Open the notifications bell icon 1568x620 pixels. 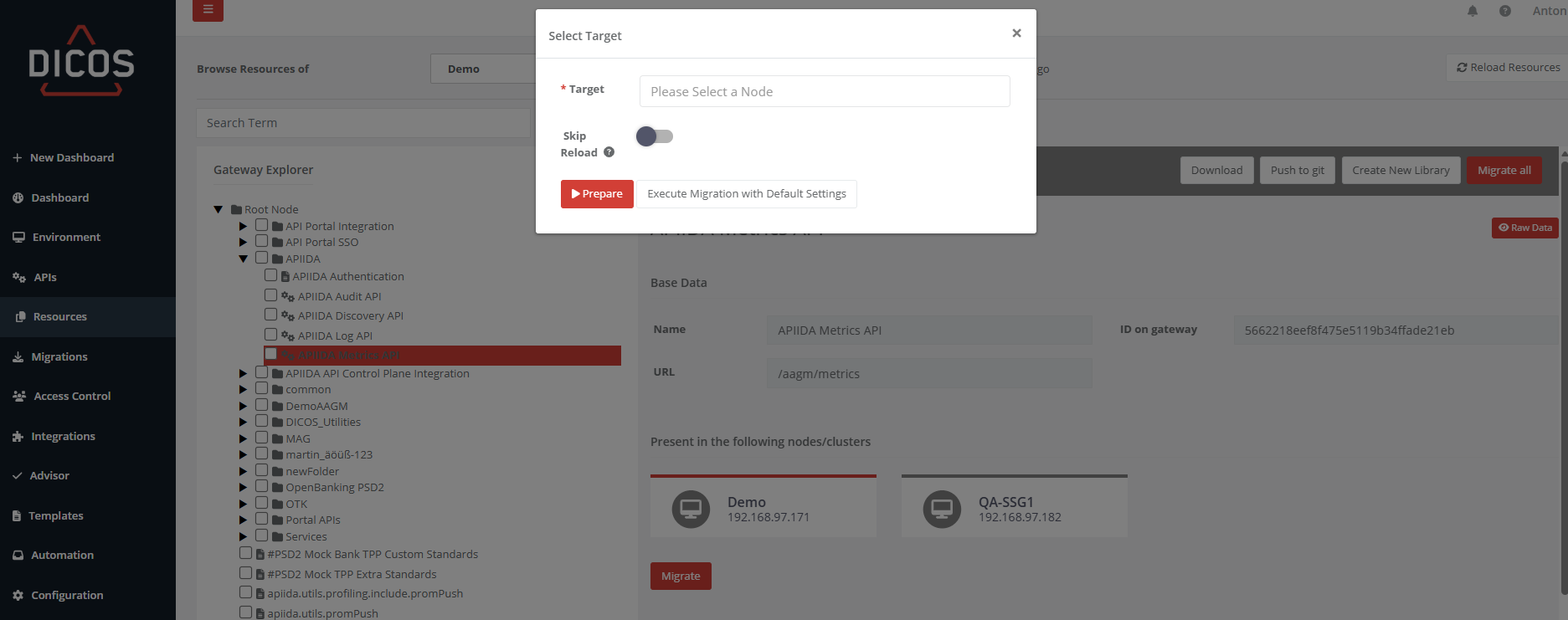[1473, 11]
